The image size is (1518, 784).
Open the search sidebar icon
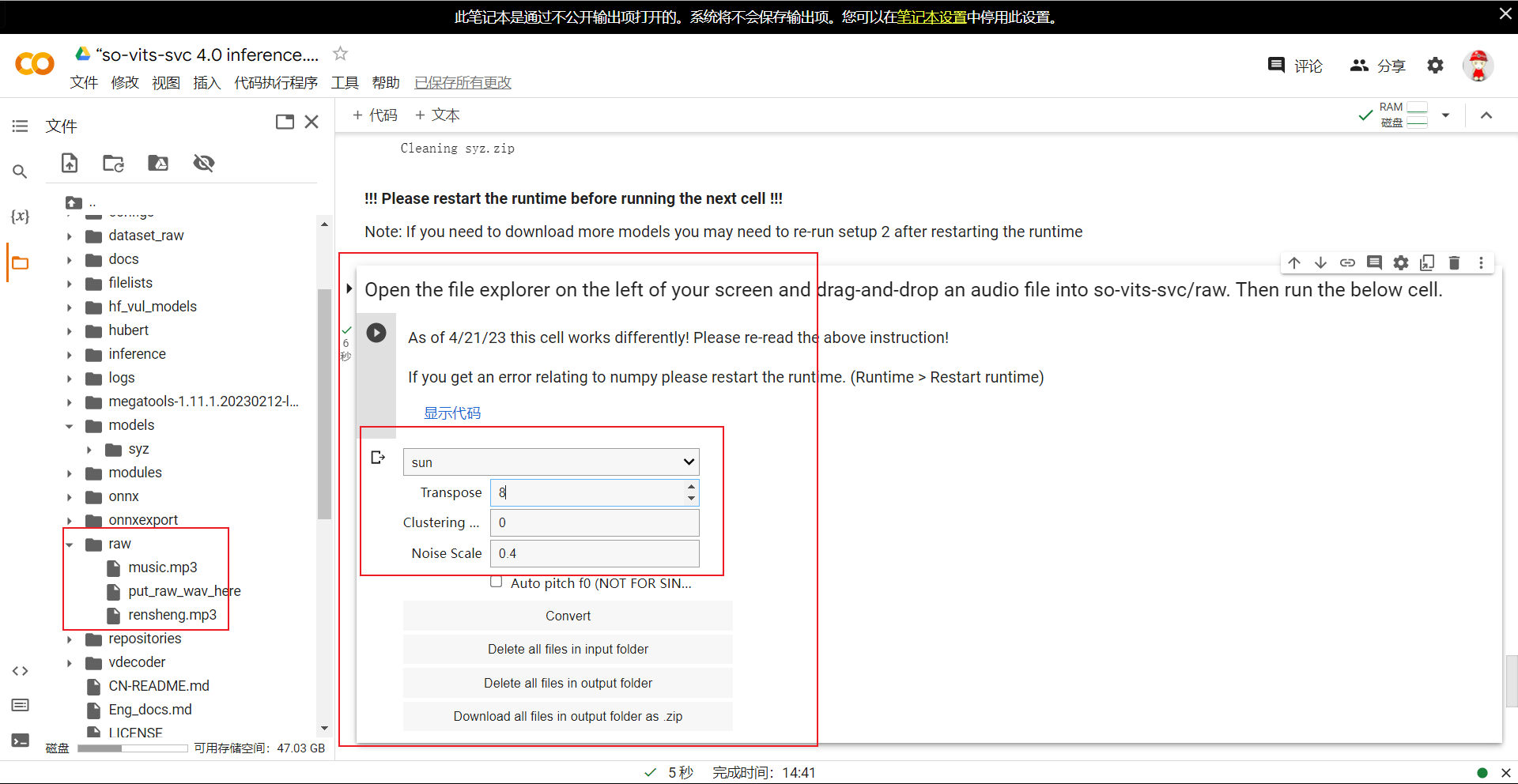click(x=20, y=171)
